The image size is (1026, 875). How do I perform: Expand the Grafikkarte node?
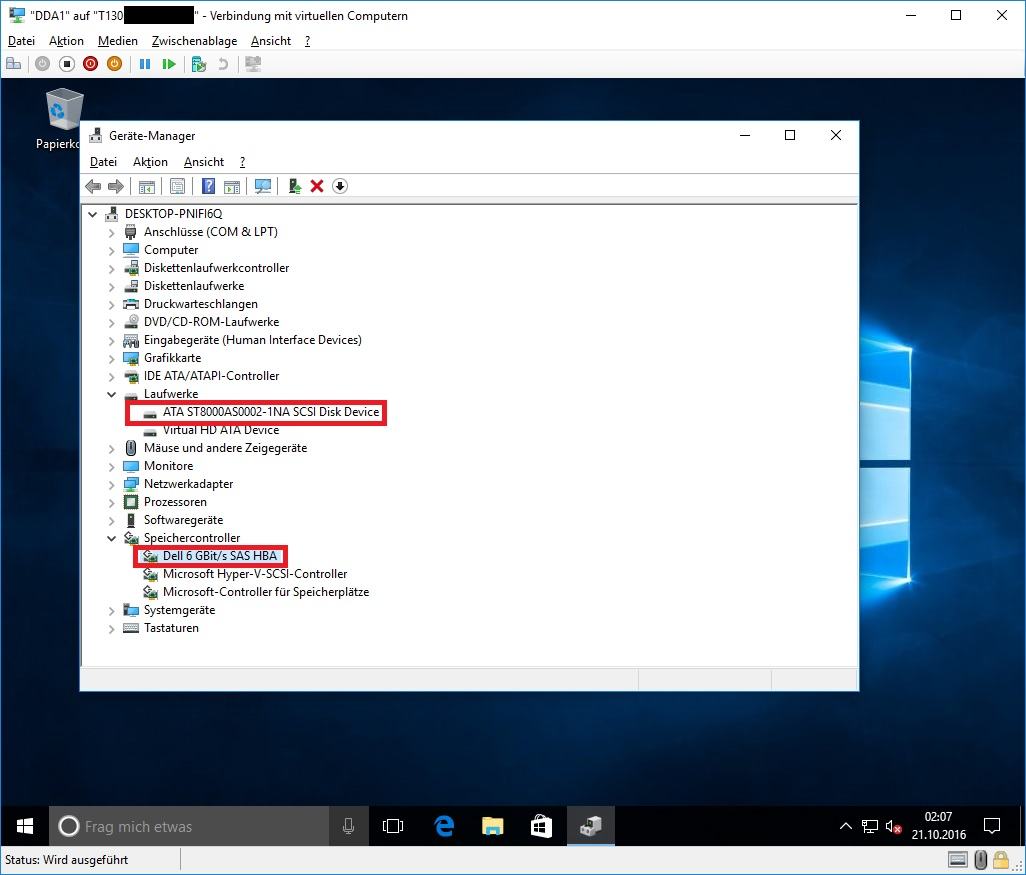[x=111, y=358]
